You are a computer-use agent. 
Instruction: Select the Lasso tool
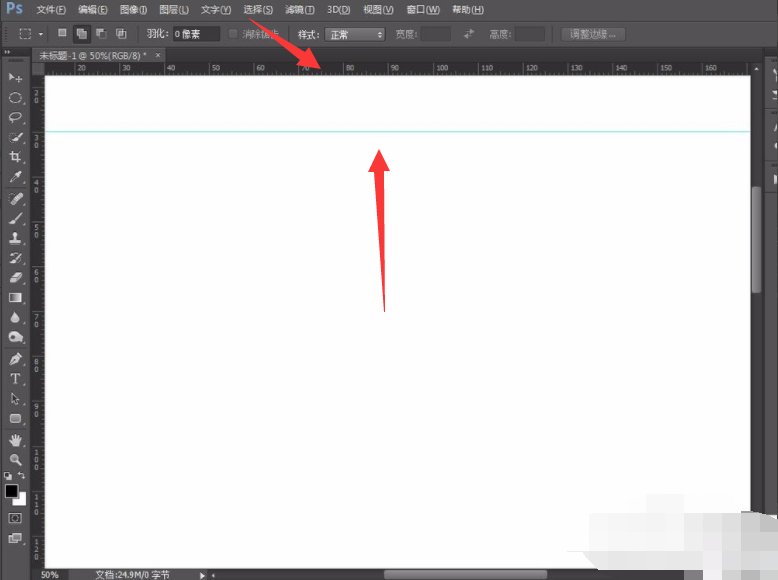[15, 117]
